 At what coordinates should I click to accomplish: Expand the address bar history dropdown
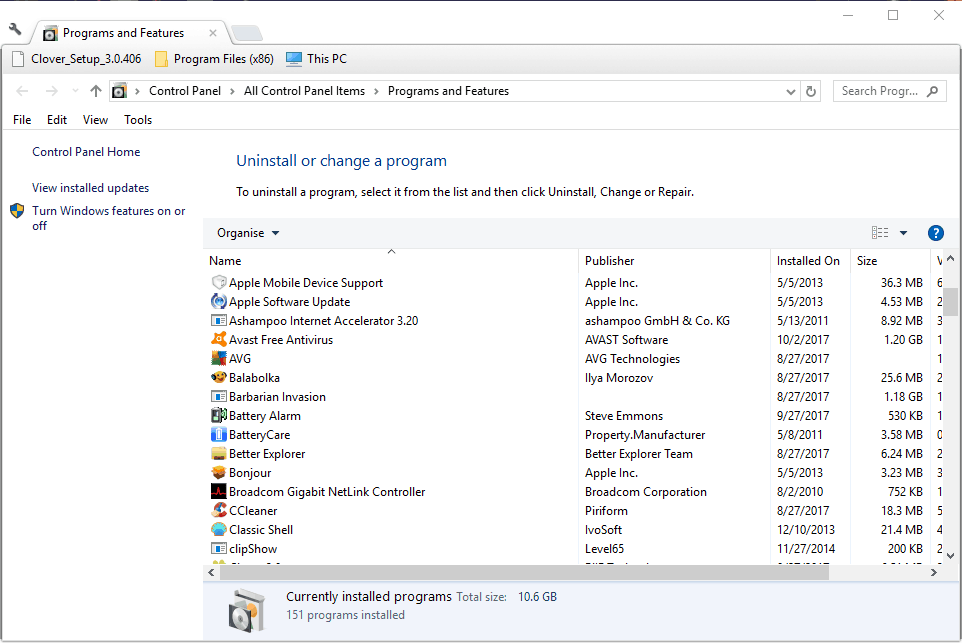click(x=789, y=91)
